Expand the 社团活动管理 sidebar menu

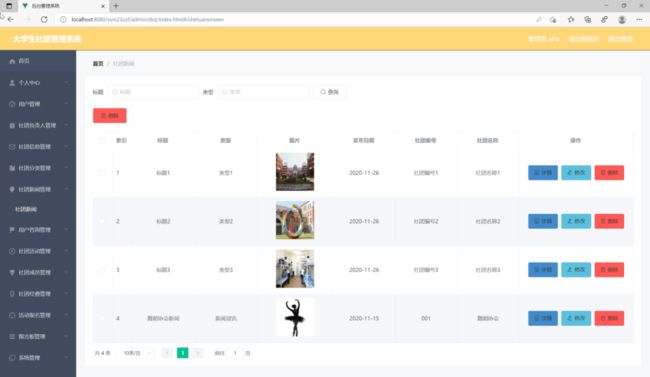click(38, 251)
